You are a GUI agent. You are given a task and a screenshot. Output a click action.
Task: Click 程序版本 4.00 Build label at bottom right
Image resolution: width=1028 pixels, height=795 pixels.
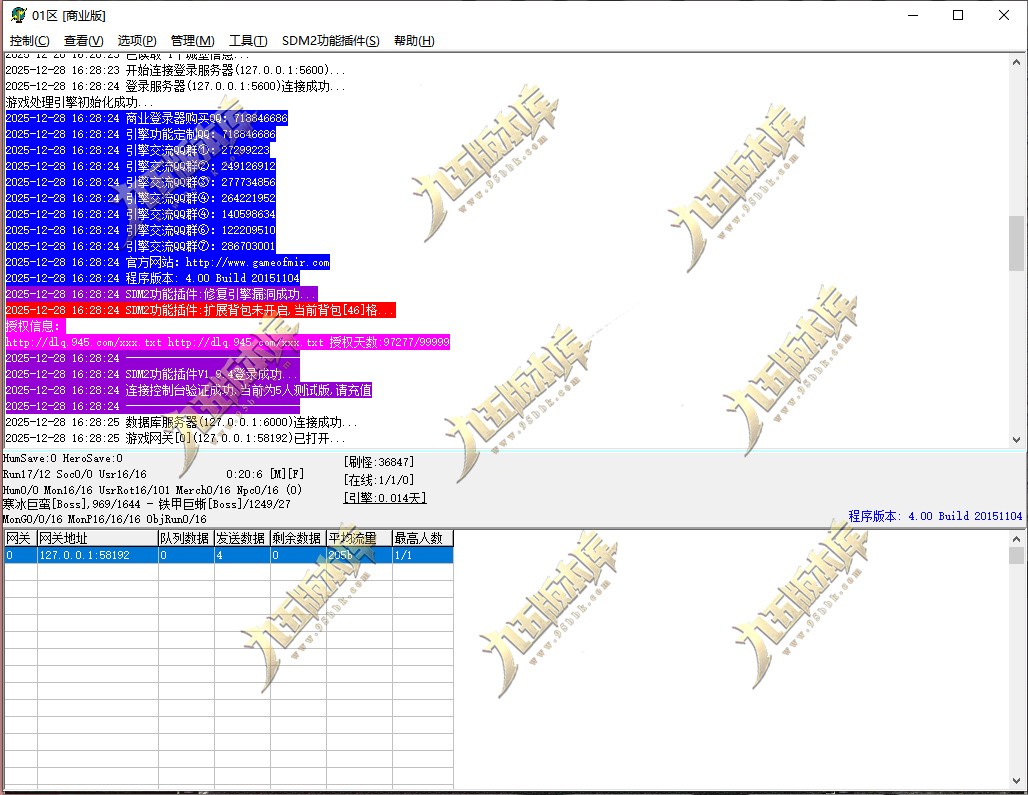(935, 516)
